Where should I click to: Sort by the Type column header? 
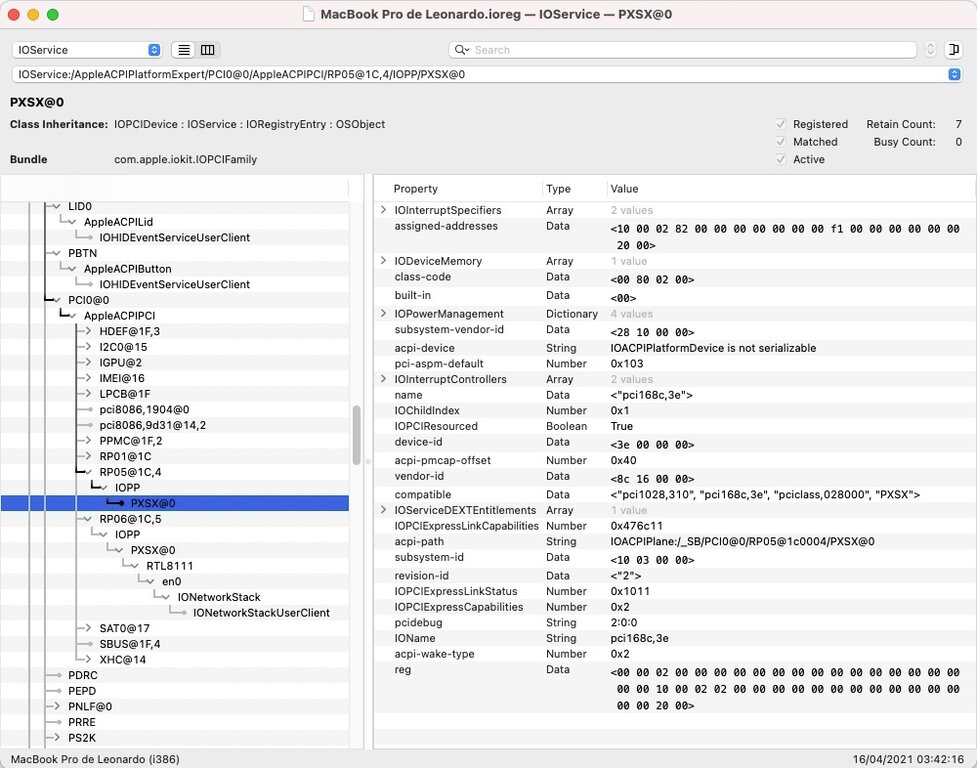[x=574, y=189]
